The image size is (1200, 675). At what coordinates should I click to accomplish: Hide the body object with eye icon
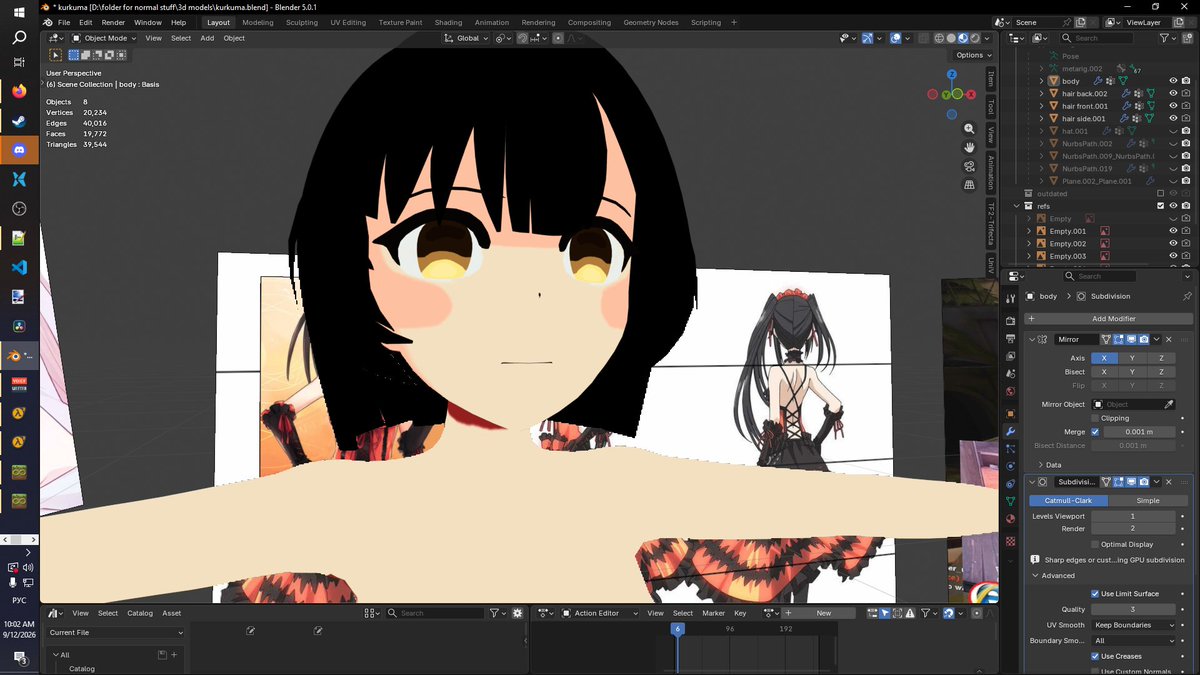pyautogui.click(x=1173, y=81)
